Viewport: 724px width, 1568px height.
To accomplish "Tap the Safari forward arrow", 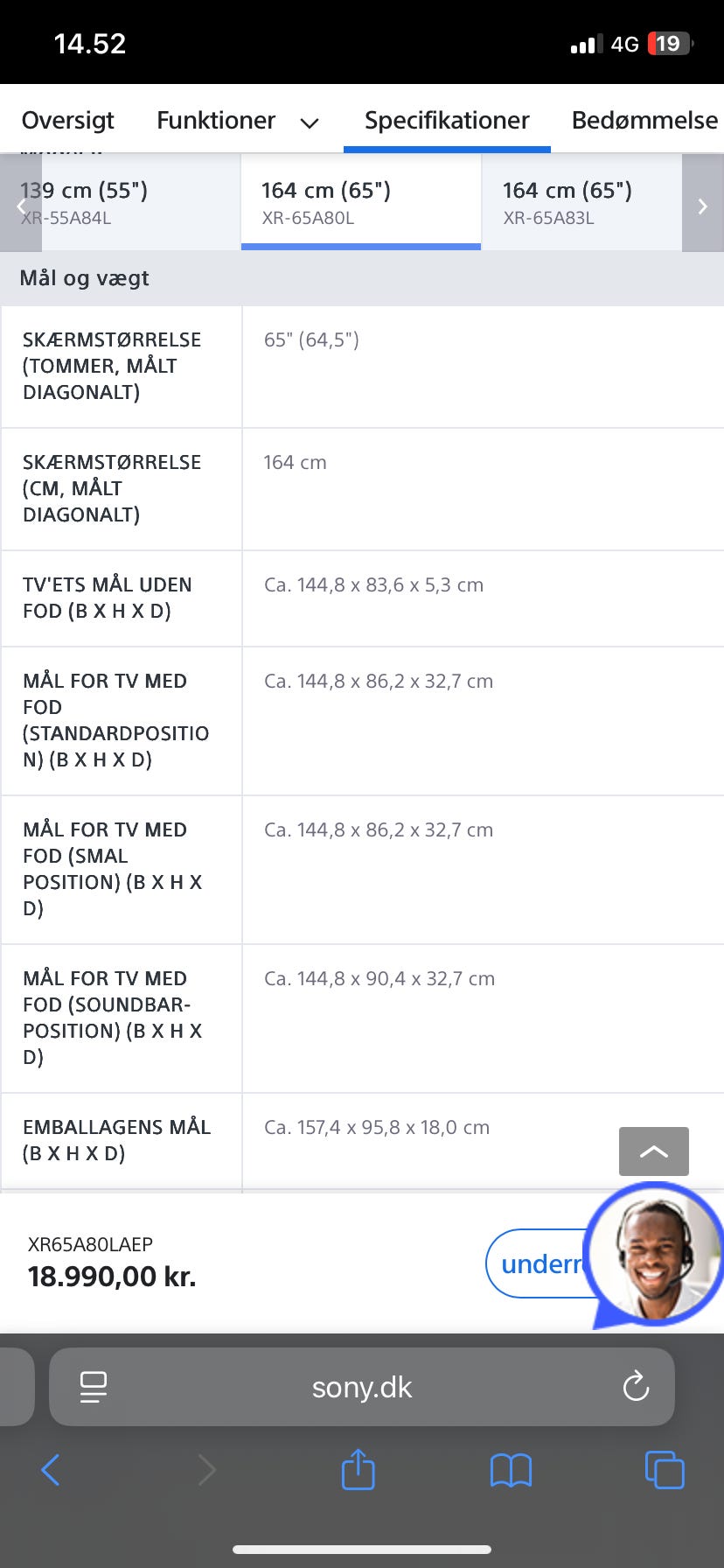I will coord(206,1470).
